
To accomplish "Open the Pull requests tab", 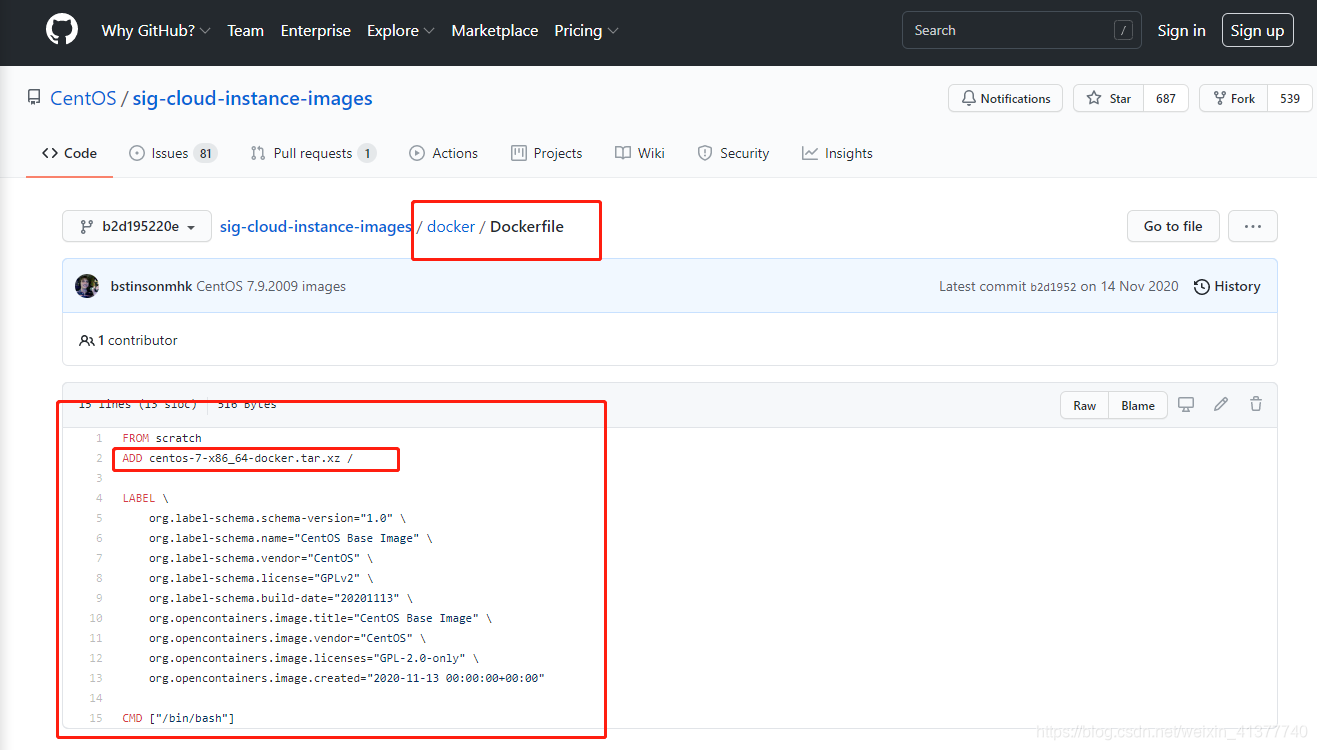I will tap(312, 153).
